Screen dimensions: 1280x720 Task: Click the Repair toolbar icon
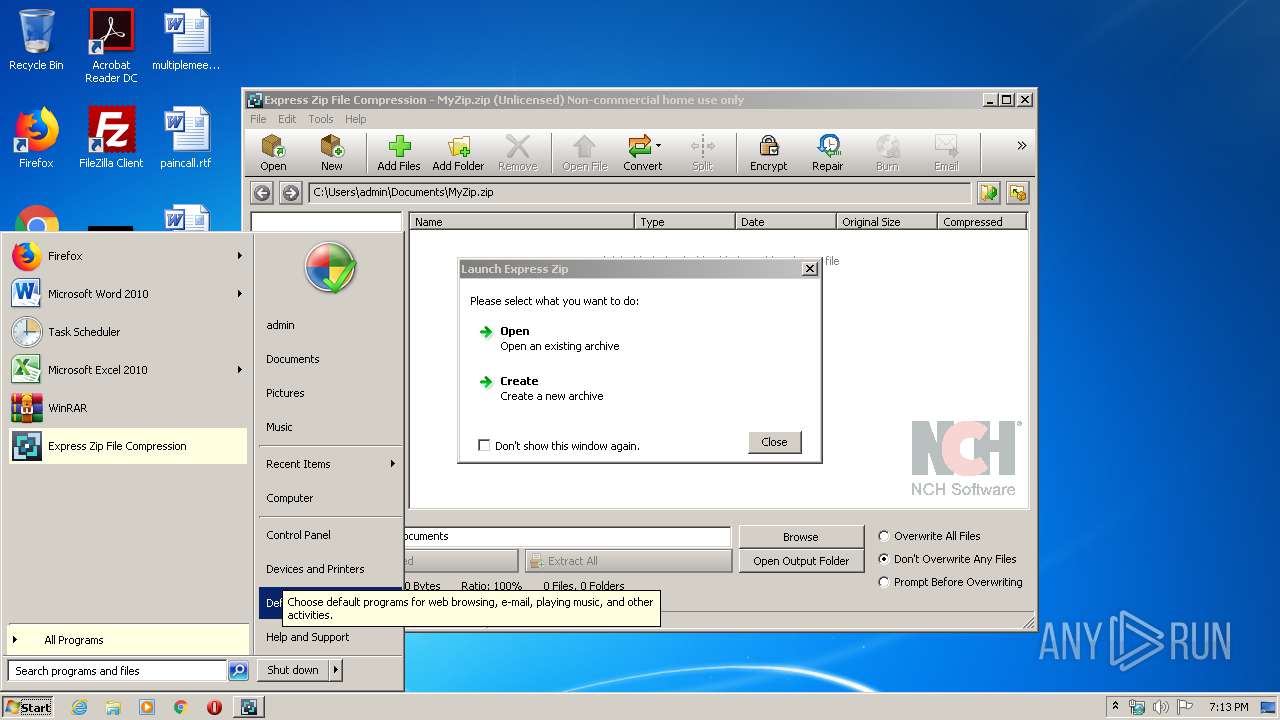827,153
